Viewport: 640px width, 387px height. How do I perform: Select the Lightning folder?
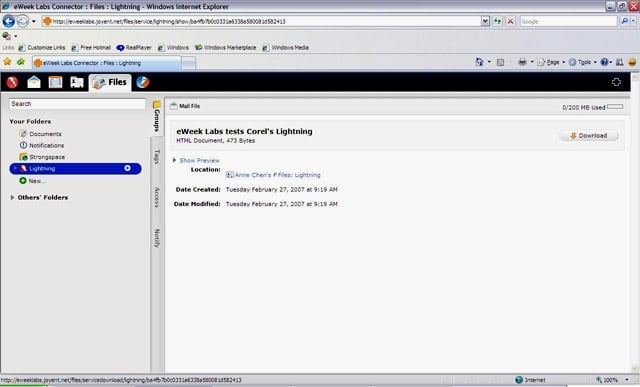click(76, 169)
